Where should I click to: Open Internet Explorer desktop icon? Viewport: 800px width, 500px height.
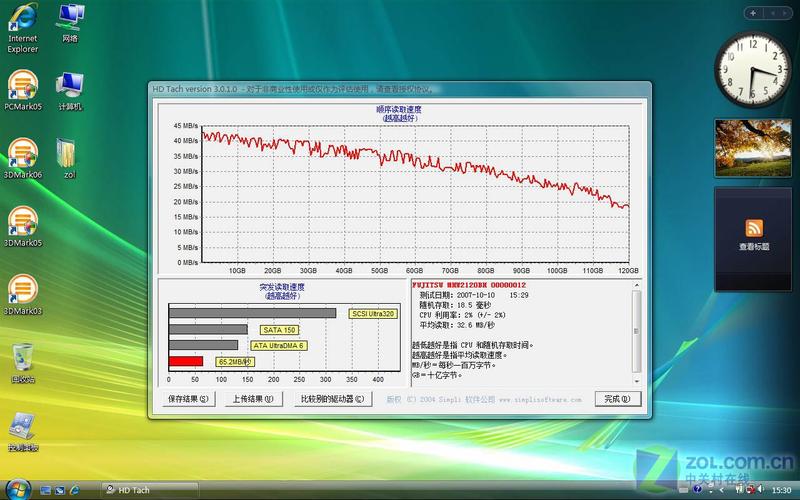pyautogui.click(x=22, y=28)
